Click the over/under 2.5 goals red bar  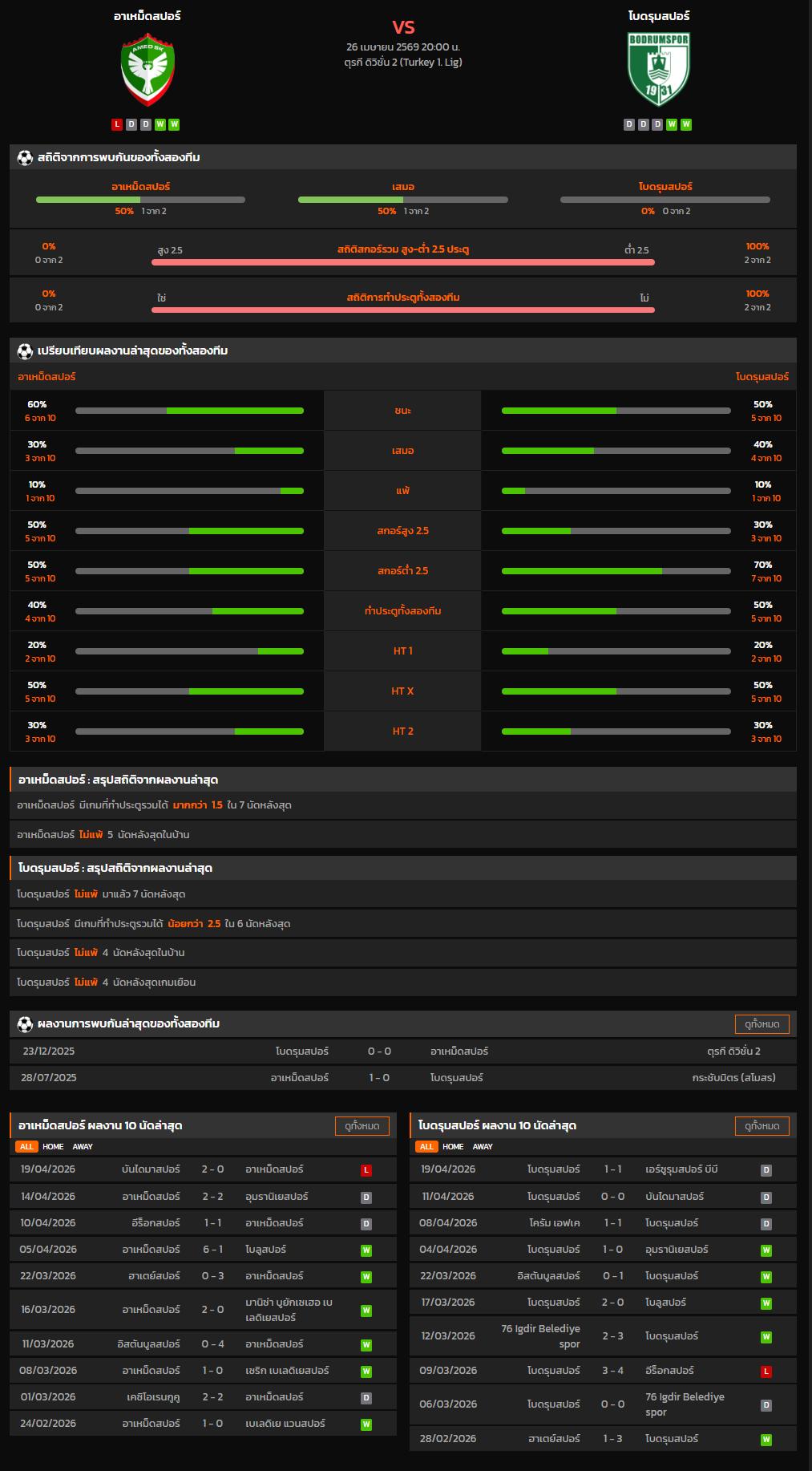tap(402, 262)
